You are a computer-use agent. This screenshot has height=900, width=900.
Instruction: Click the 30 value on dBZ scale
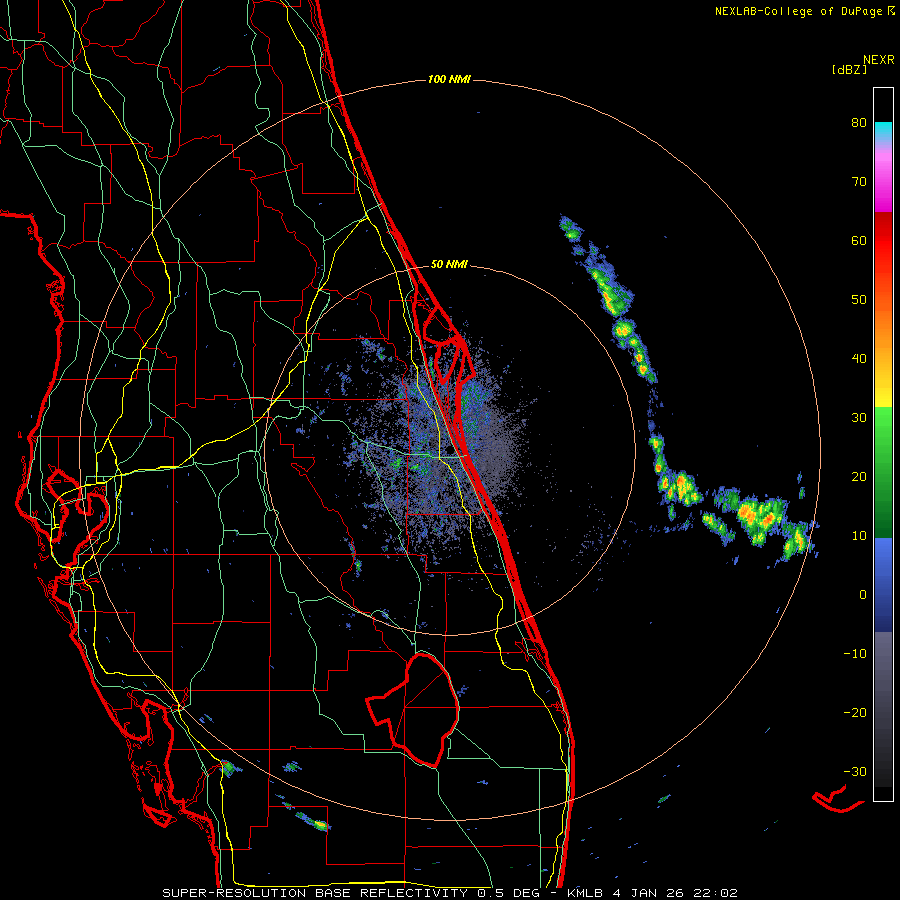(x=859, y=418)
